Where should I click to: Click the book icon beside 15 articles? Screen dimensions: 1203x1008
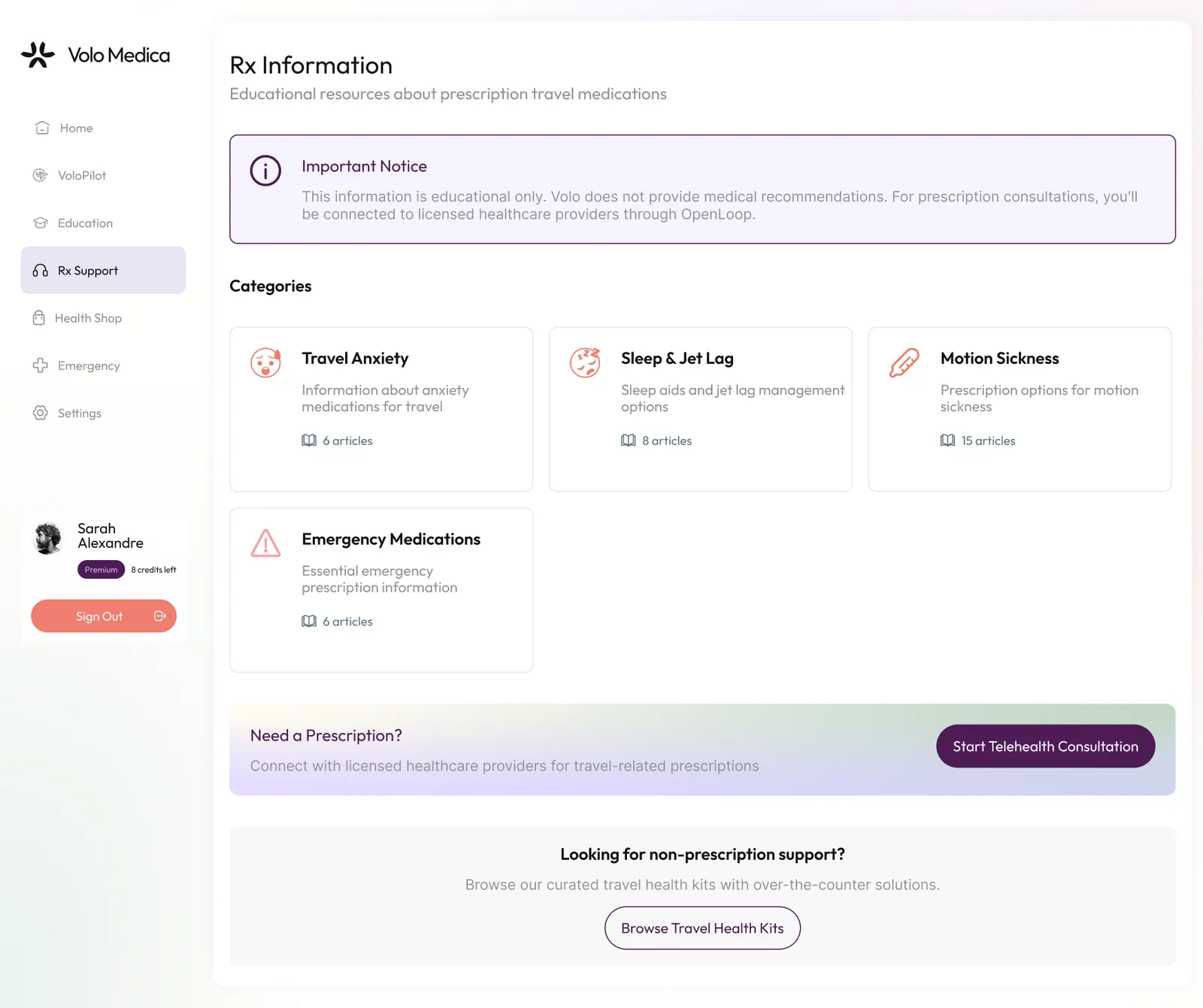pyautogui.click(x=948, y=440)
